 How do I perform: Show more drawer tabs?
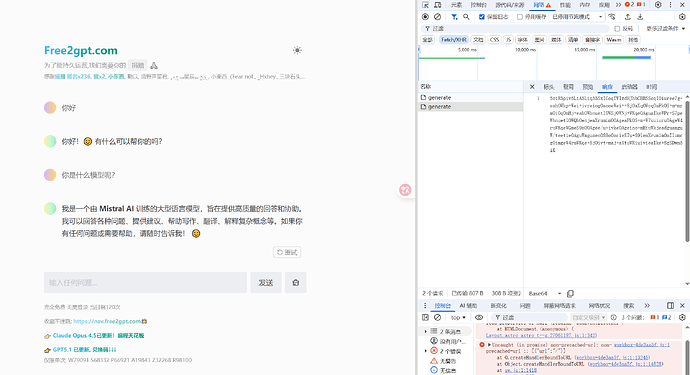coord(647,305)
